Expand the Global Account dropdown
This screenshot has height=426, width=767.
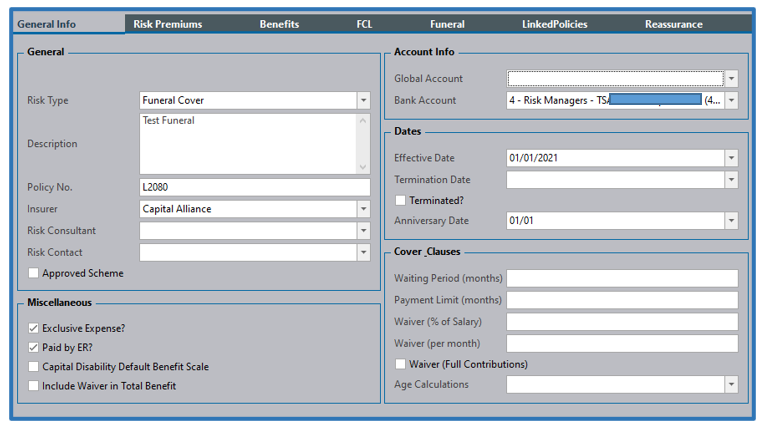731,78
